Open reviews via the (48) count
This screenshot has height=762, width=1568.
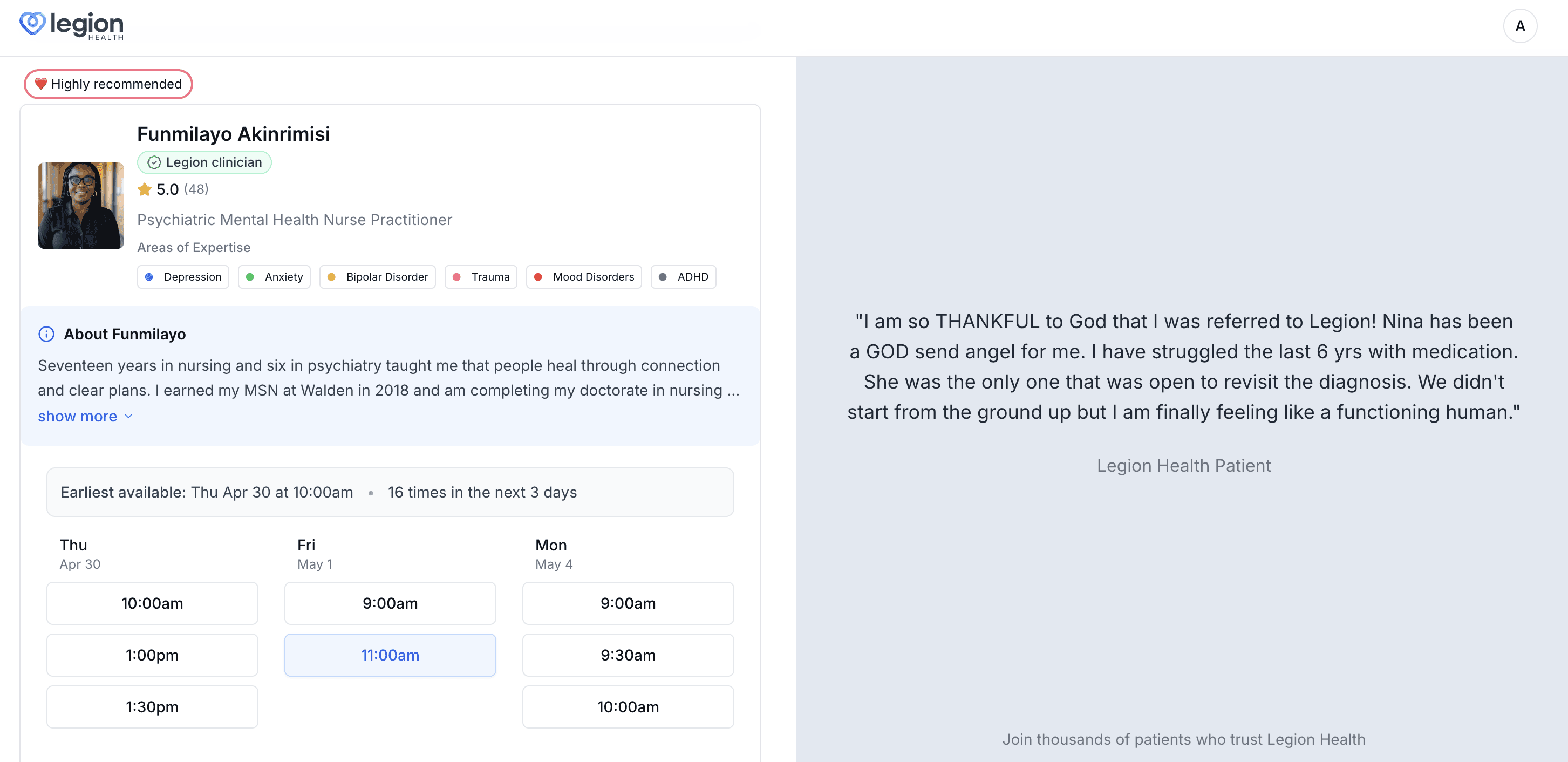click(195, 189)
